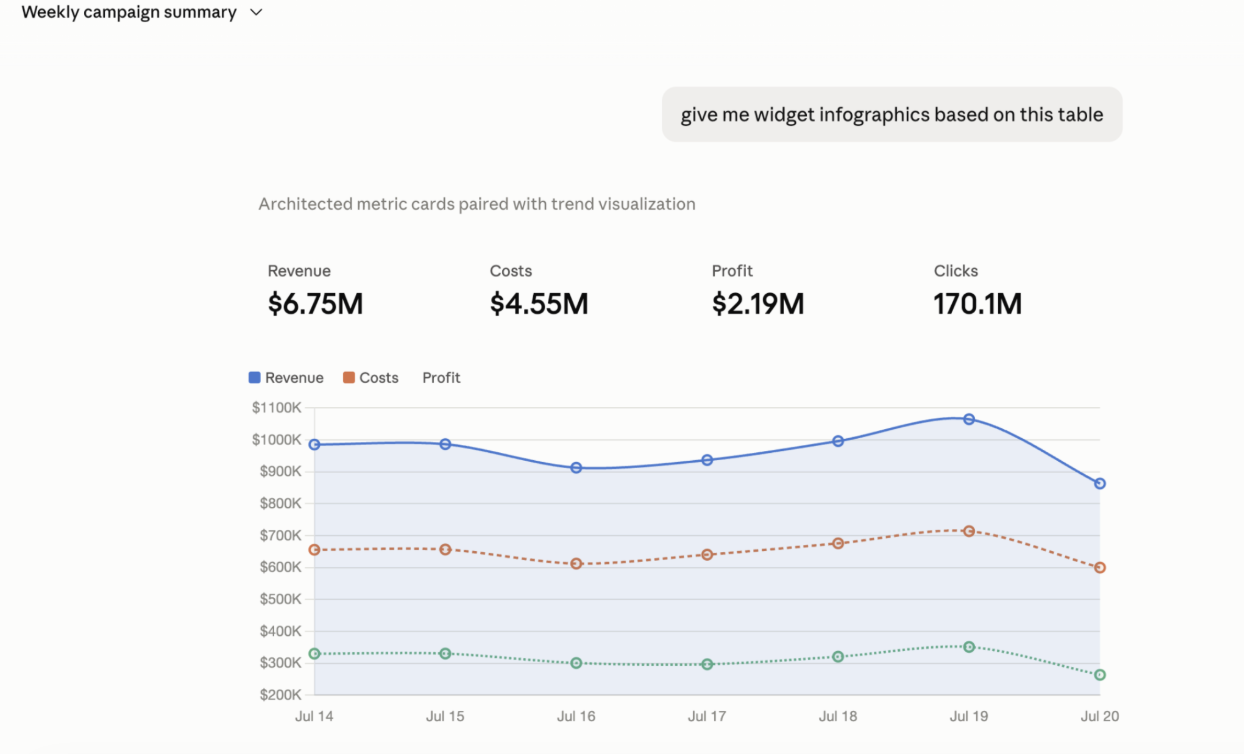Open the Weekly campaign summary chevron dropdown
1244x754 pixels.
coord(256,13)
